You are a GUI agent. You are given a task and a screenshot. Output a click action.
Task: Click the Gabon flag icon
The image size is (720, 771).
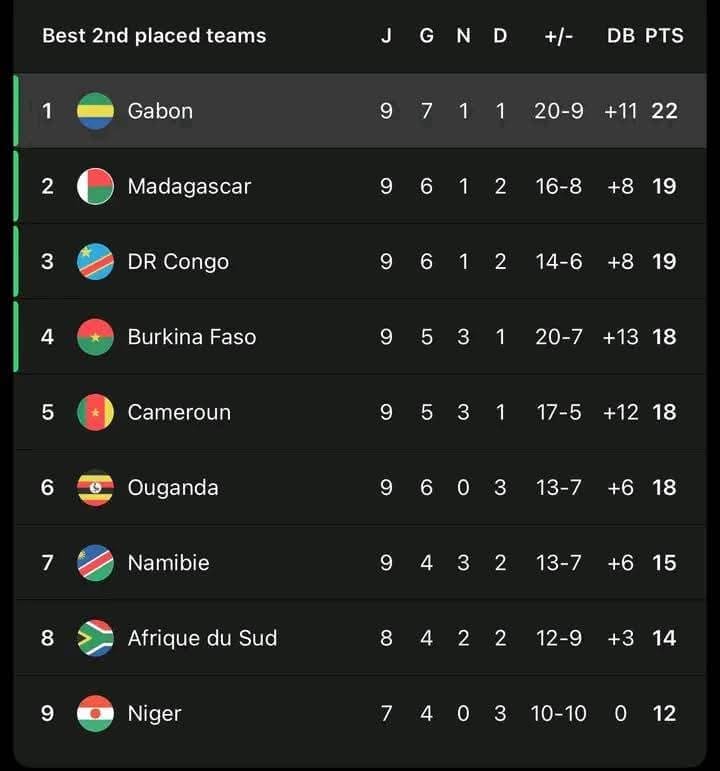pyautogui.click(x=95, y=111)
